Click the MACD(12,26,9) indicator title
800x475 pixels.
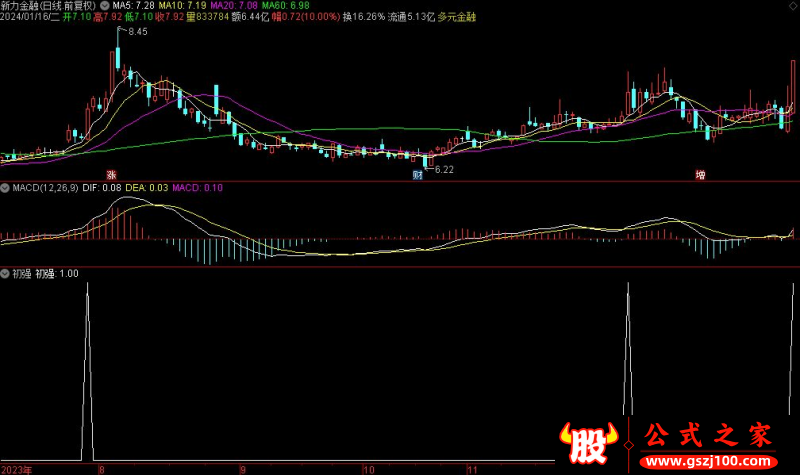[44, 187]
